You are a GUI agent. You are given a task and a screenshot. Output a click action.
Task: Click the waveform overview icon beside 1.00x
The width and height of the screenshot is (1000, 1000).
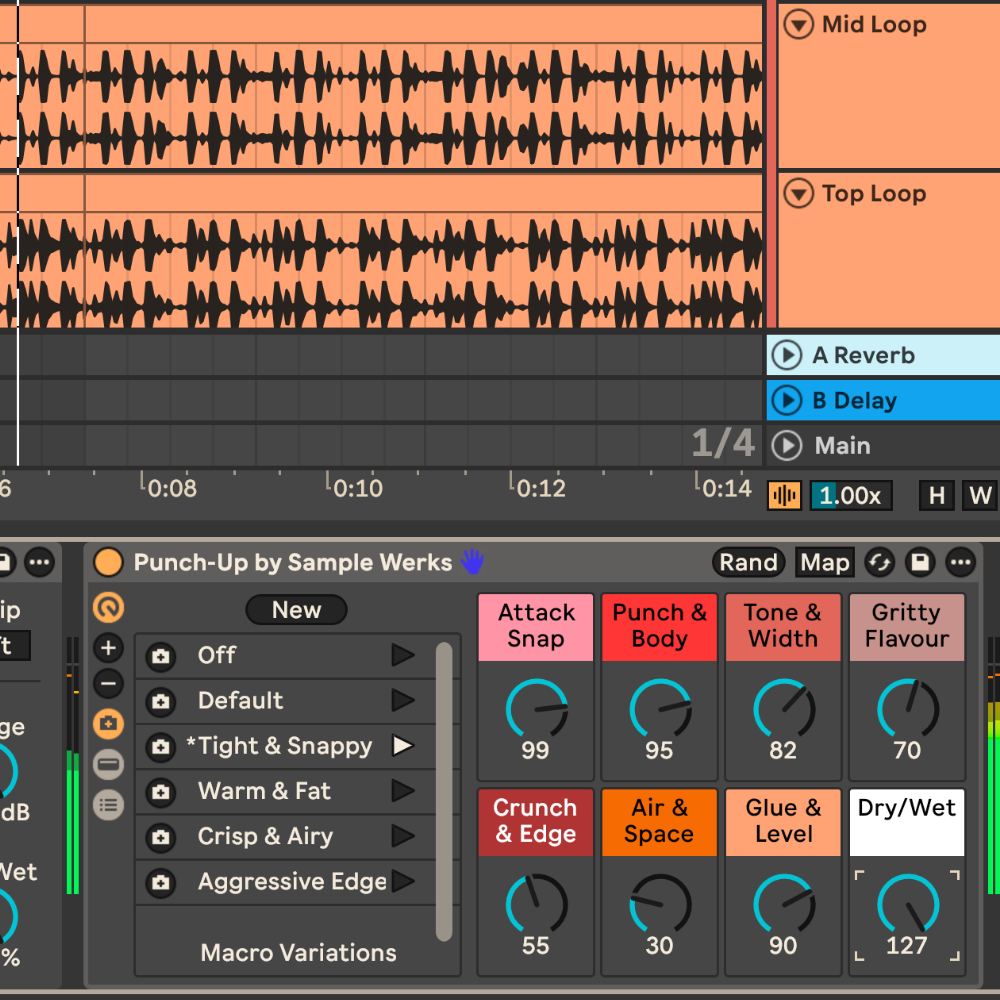[784, 495]
